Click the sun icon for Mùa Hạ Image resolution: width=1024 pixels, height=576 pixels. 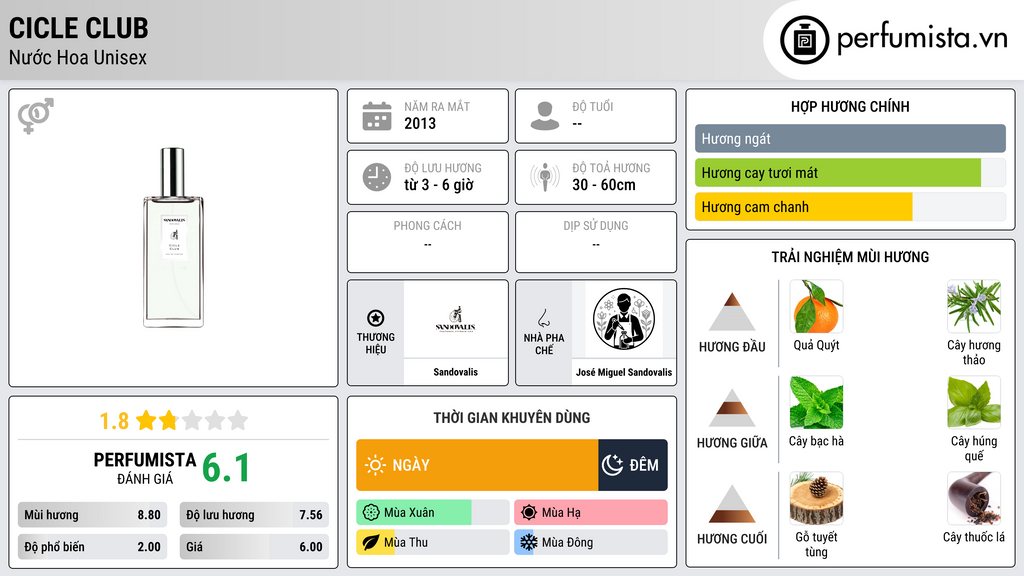[x=529, y=513]
